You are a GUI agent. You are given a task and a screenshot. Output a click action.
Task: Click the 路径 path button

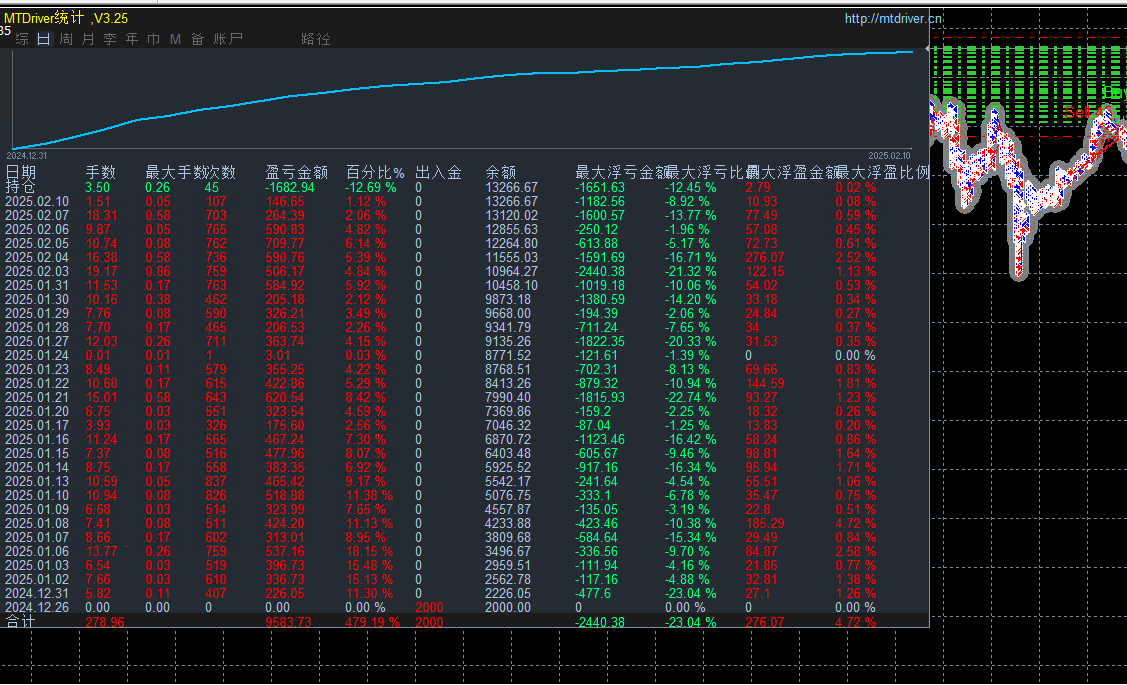pos(316,39)
